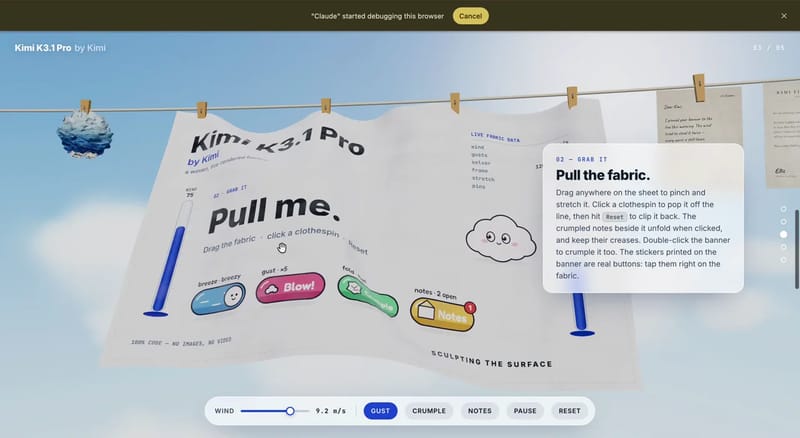Click the 'Kimi K3.1 Pro' banner headline
This screenshot has height=438, width=800.
[x=278, y=139]
